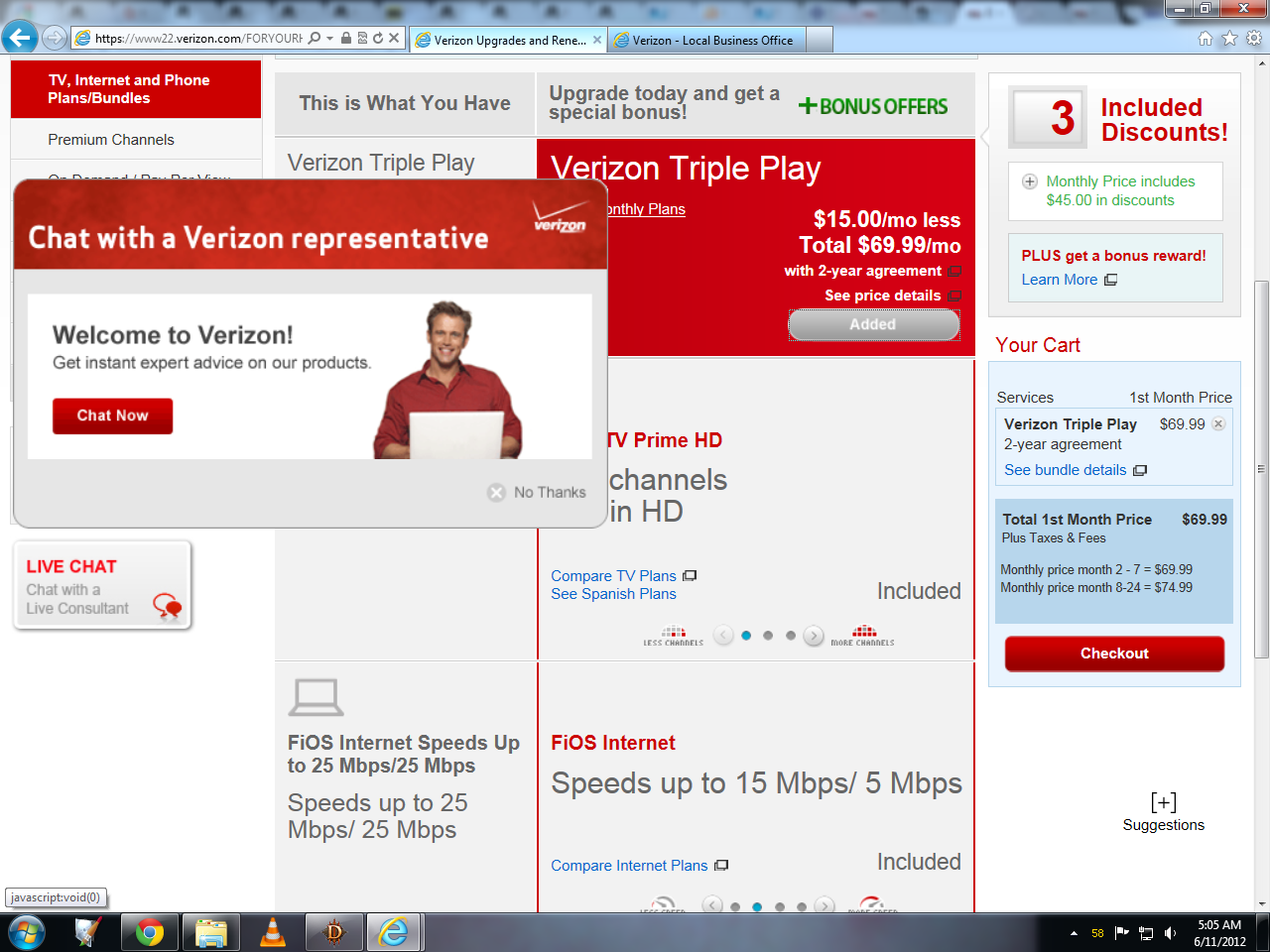Click the BONUS OFFERS plus link
The width and height of the screenshot is (1270, 952).
coord(873,106)
